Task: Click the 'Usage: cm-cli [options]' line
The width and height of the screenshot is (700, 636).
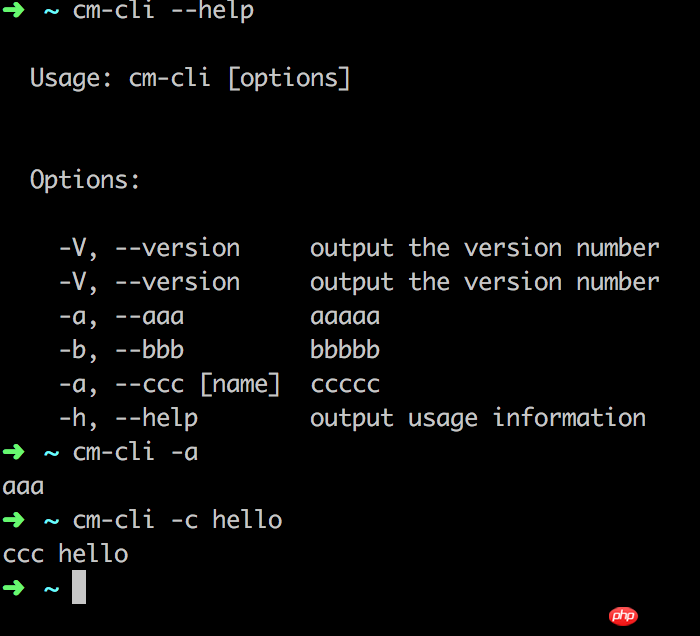Action: pyautogui.click(x=190, y=78)
